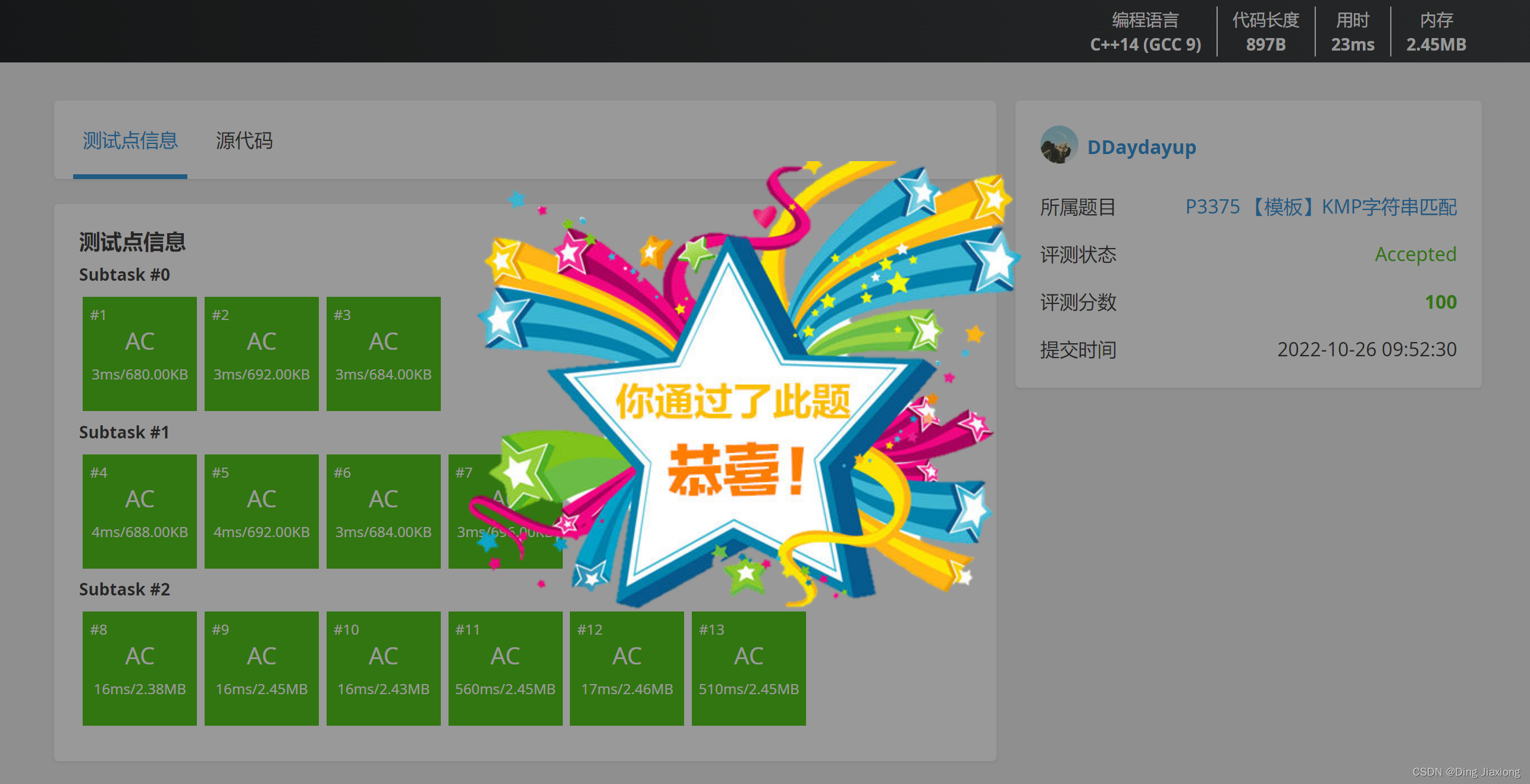
Task: Click the DDaydayup user avatar
Action: [1058, 145]
